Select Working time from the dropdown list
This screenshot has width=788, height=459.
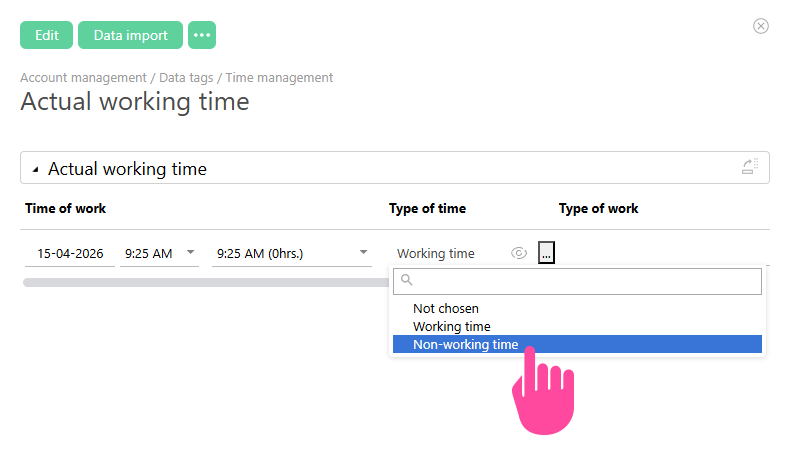pos(452,326)
